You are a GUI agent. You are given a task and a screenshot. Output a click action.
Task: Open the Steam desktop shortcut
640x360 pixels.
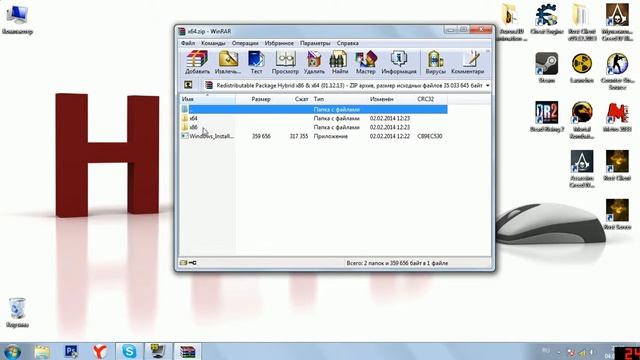547,68
